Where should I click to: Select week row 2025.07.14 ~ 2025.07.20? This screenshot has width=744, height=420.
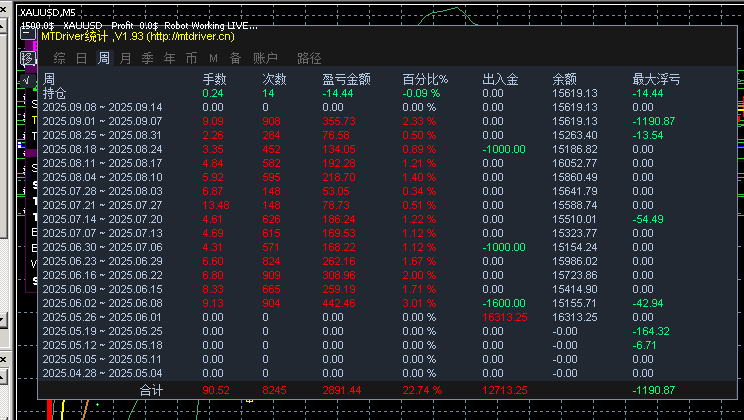point(102,219)
